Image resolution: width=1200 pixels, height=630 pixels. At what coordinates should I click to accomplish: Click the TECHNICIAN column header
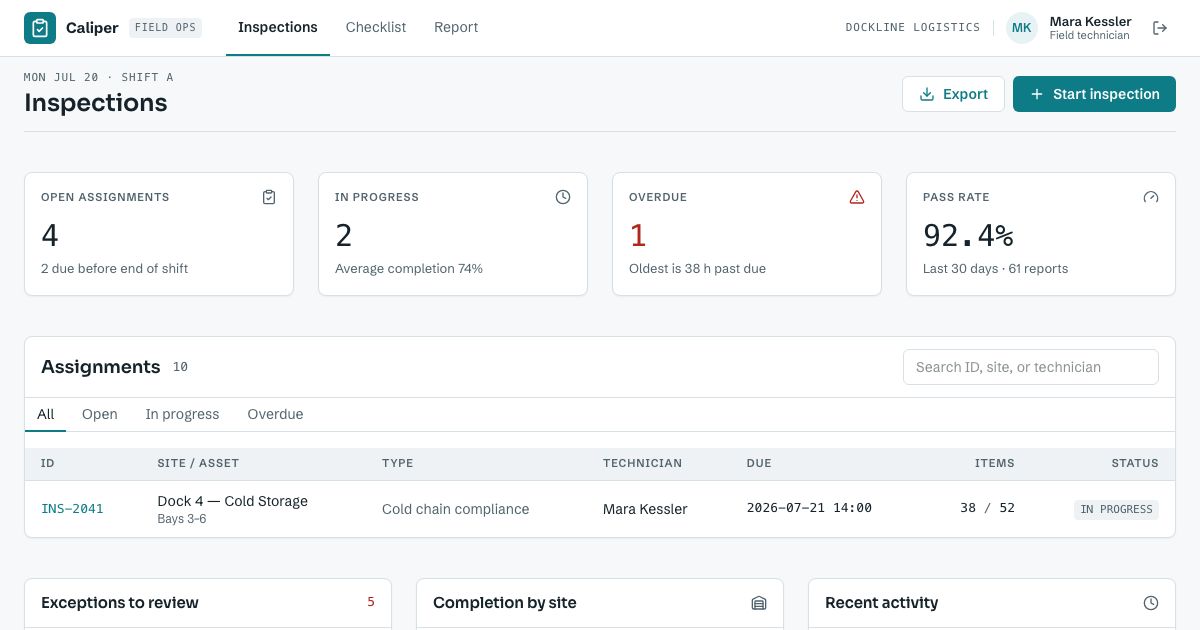click(x=642, y=463)
